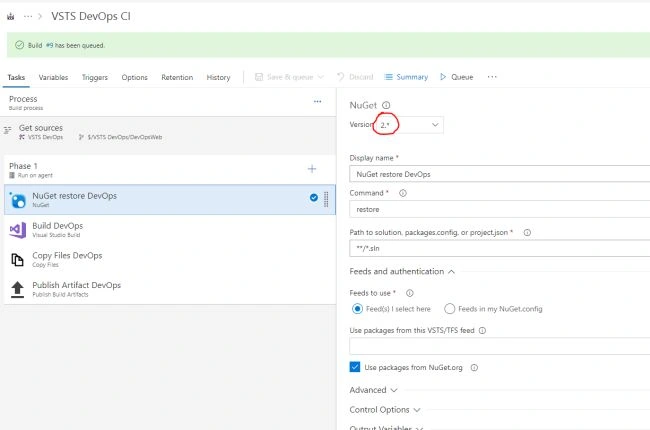Screen dimensions: 650x430
Task: Open the NuGet Version dropdown
Action: [x=409, y=125]
